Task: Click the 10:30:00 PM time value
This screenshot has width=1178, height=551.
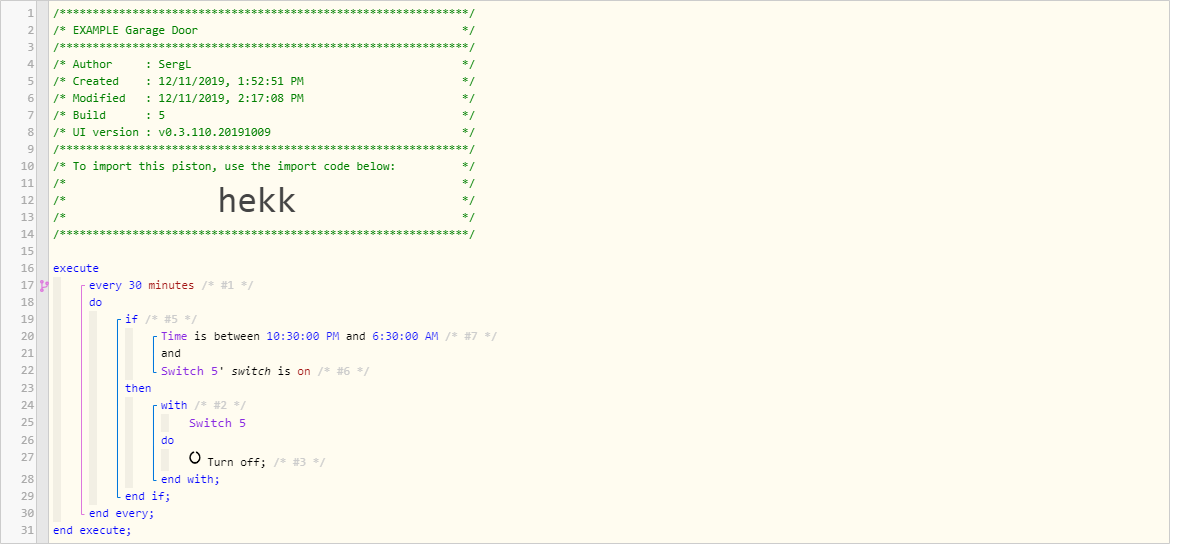Action: pos(303,336)
